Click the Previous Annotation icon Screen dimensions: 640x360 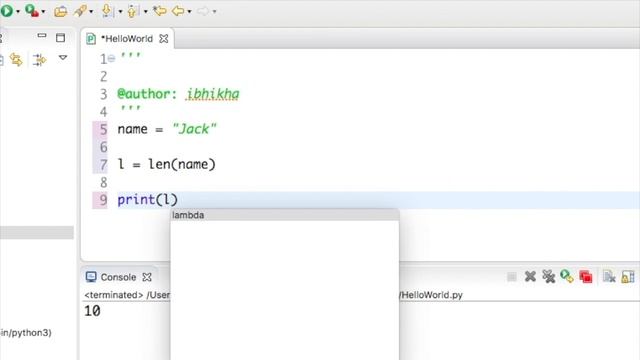point(132,11)
